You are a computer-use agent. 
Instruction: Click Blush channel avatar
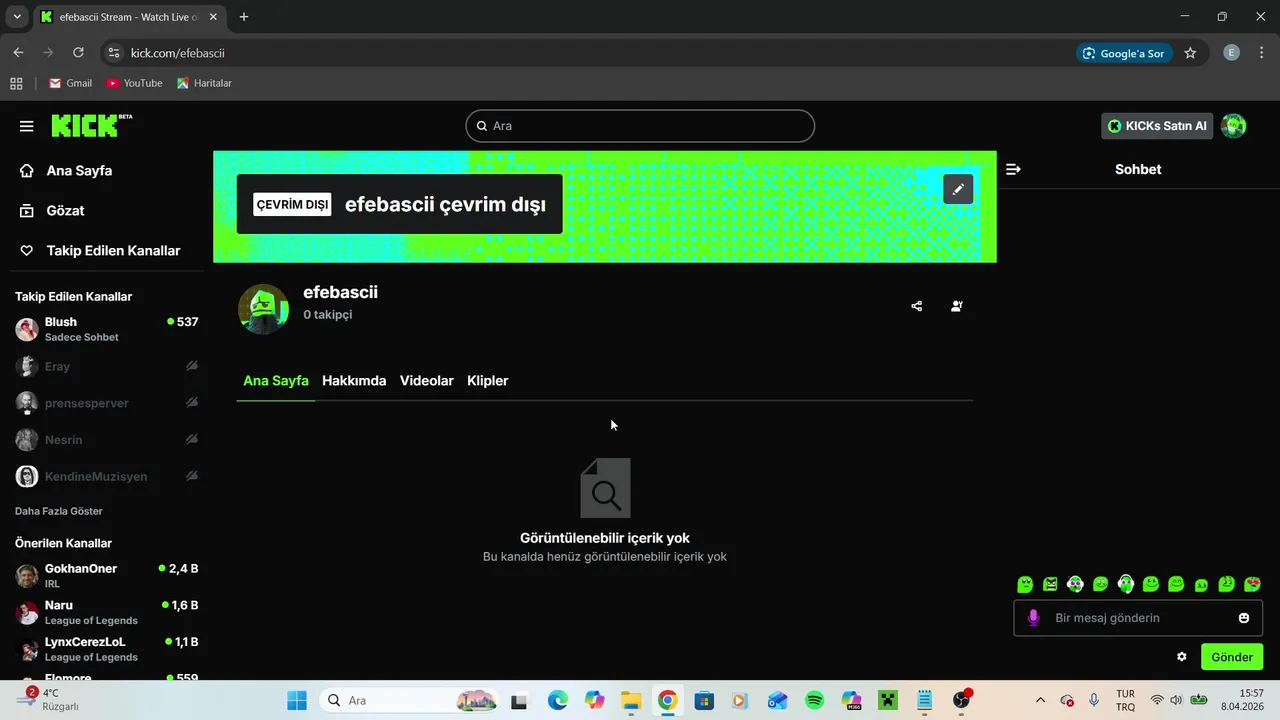coord(27,329)
